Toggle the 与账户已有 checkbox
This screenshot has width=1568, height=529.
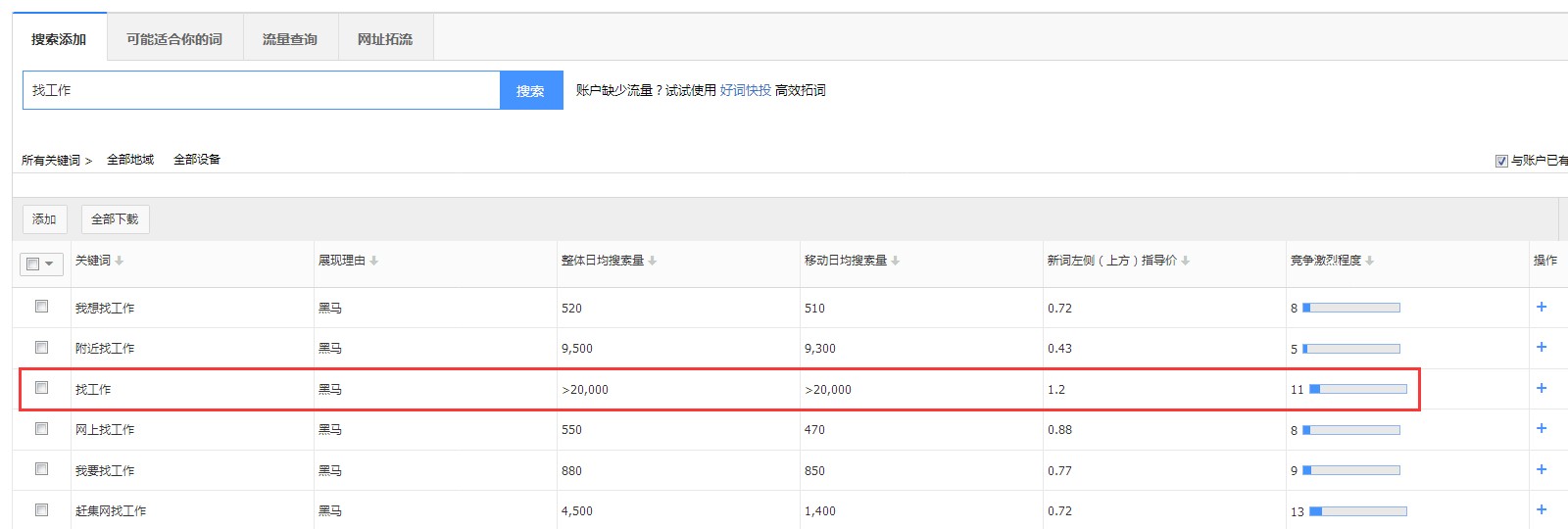pyautogui.click(x=1501, y=161)
